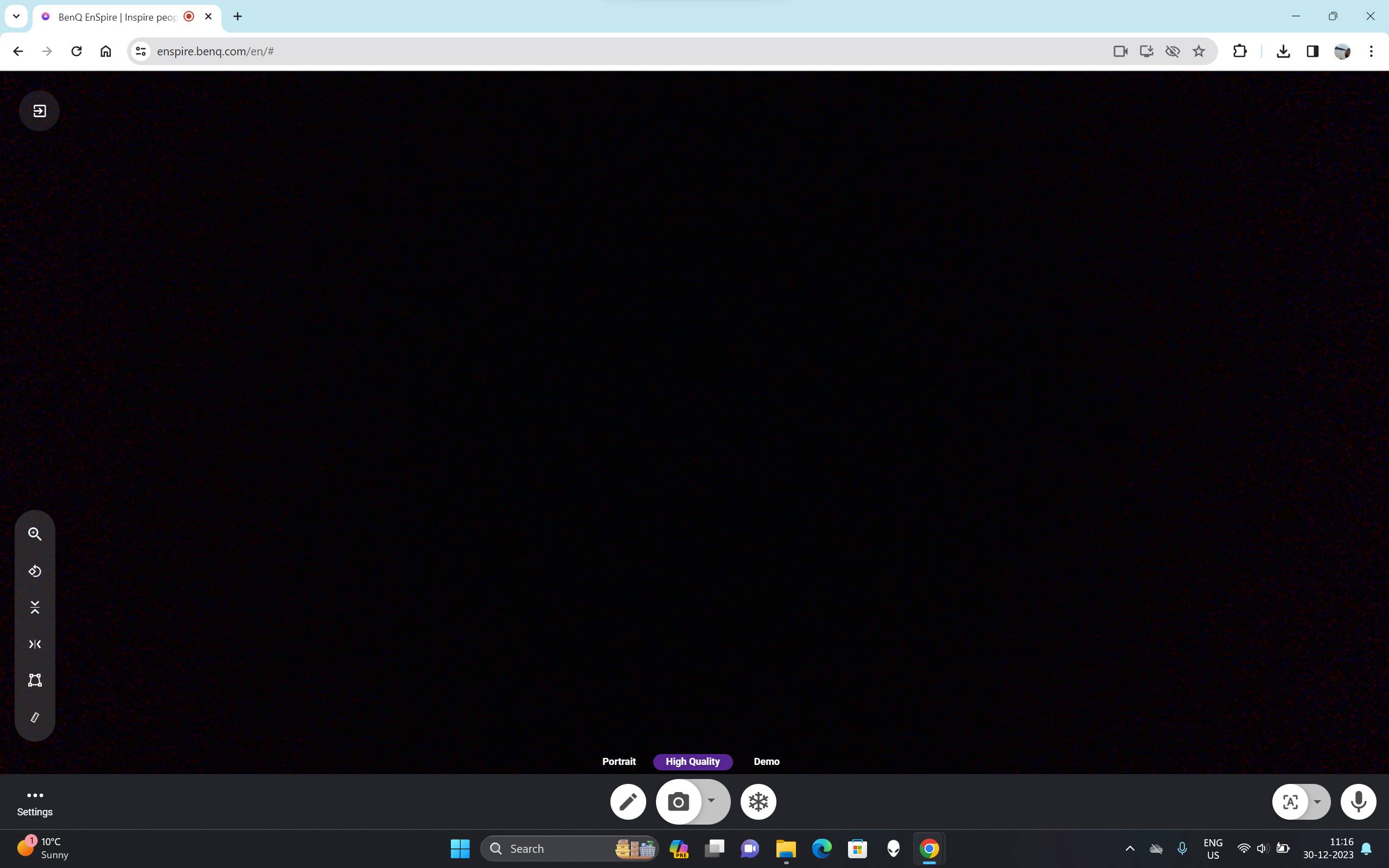The height and width of the screenshot is (868, 1389).
Task: Mirror the camera view horizontally
Action: pyautogui.click(x=35, y=644)
